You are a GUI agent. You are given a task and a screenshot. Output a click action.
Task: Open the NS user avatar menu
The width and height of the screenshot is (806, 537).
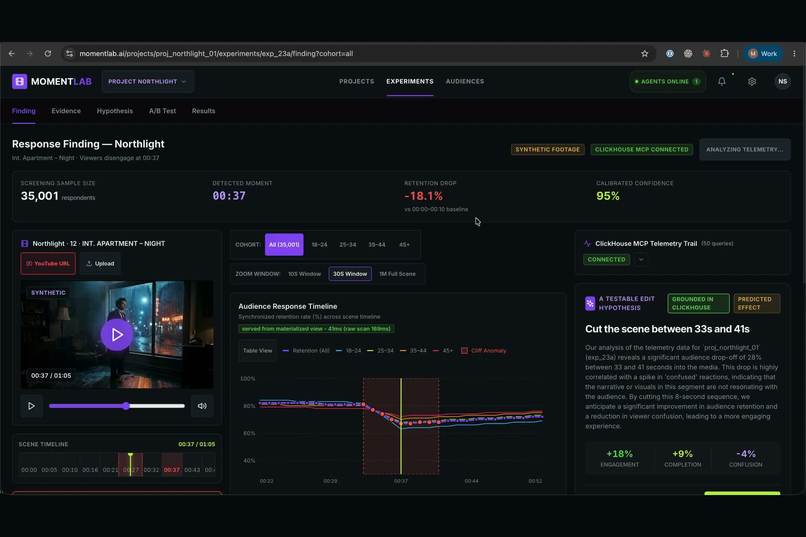782,81
